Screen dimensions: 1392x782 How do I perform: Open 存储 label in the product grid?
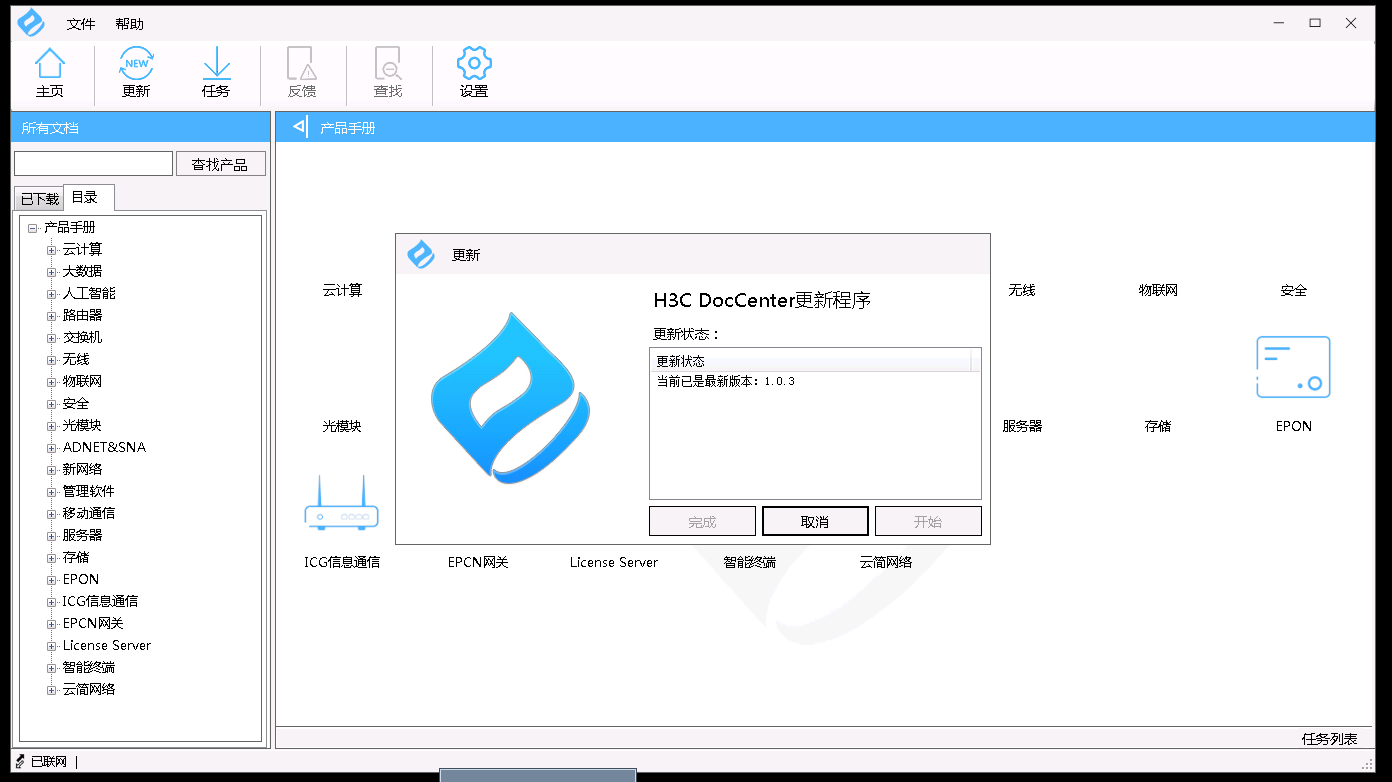(x=1158, y=426)
